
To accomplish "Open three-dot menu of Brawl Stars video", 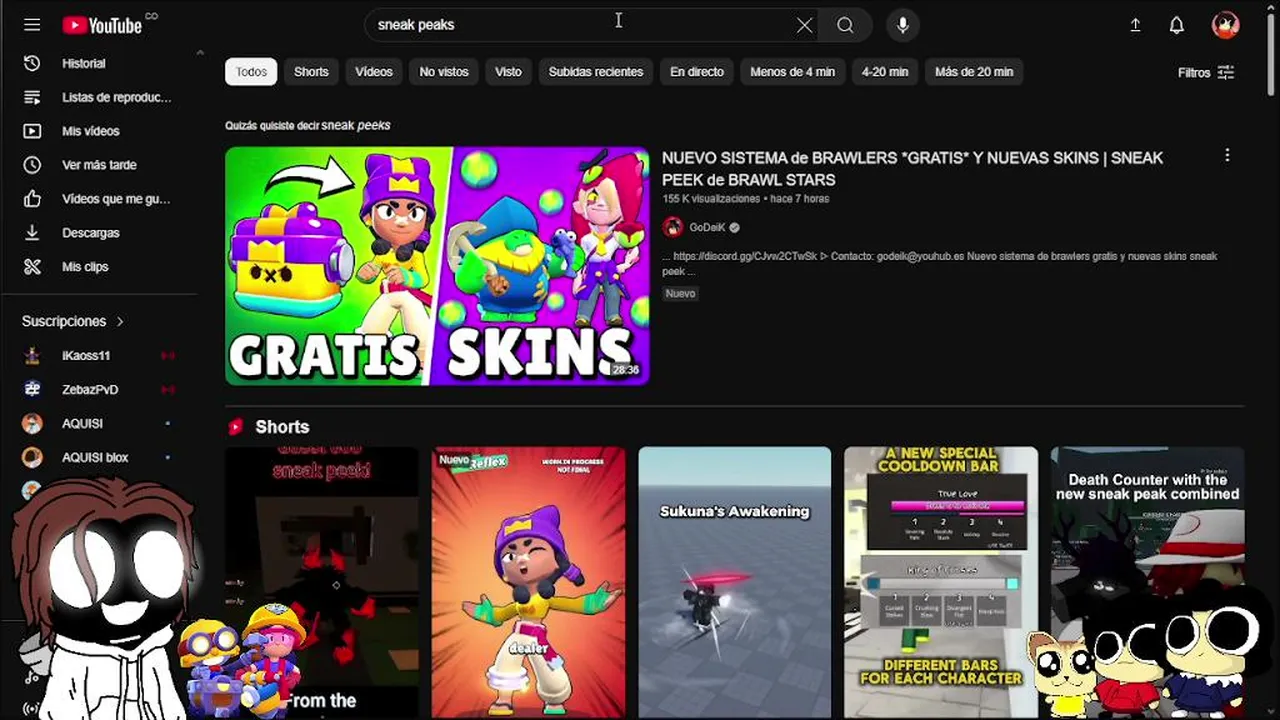I will tap(1227, 156).
